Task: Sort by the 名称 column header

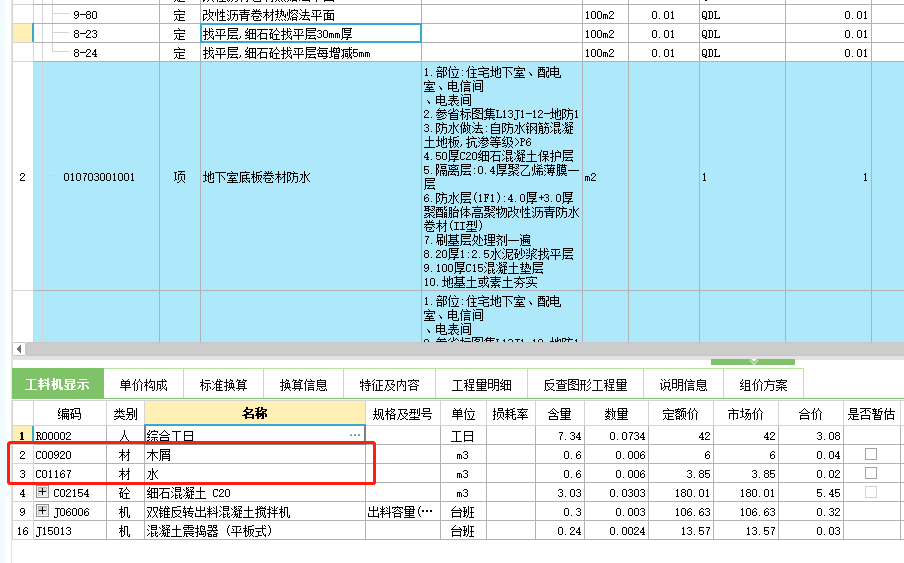Action: point(254,413)
